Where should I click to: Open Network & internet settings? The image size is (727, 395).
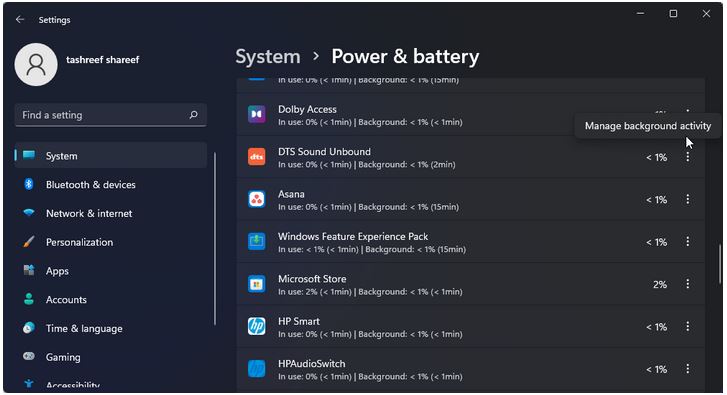click(x=111, y=213)
